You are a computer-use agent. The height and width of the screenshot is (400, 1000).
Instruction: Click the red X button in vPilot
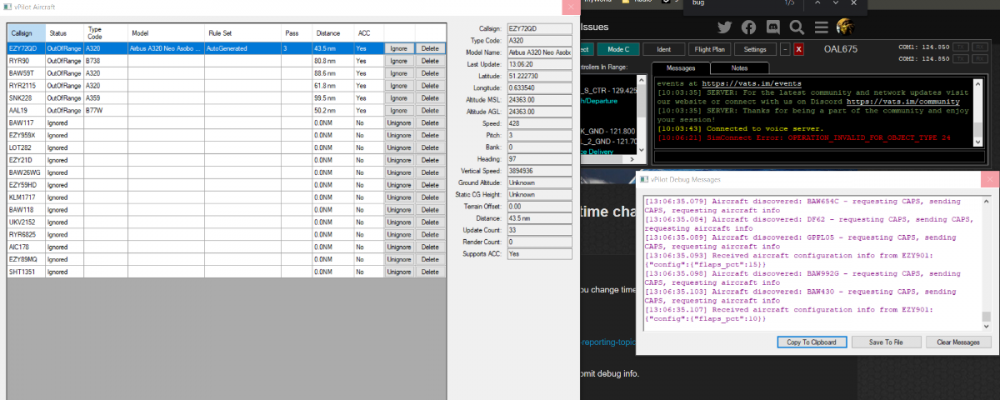coord(799,48)
